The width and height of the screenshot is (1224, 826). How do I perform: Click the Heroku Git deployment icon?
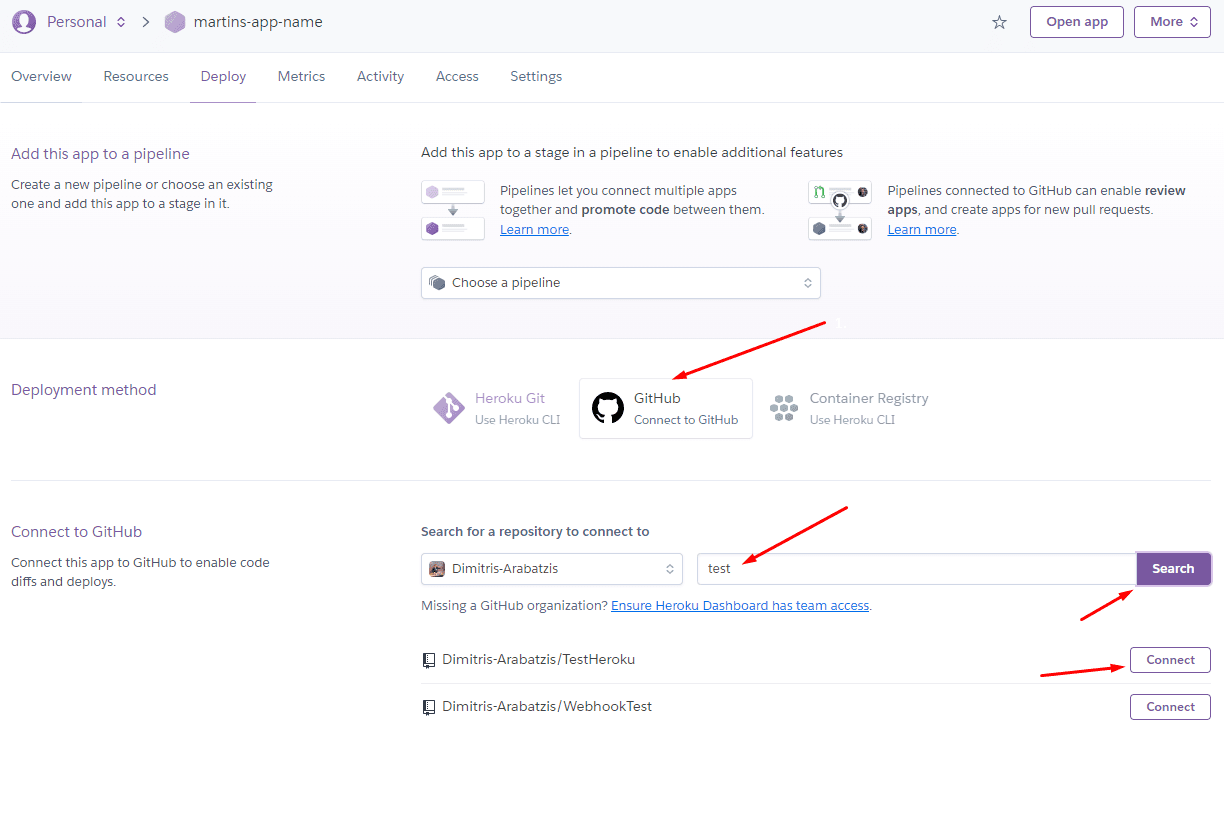(x=448, y=408)
